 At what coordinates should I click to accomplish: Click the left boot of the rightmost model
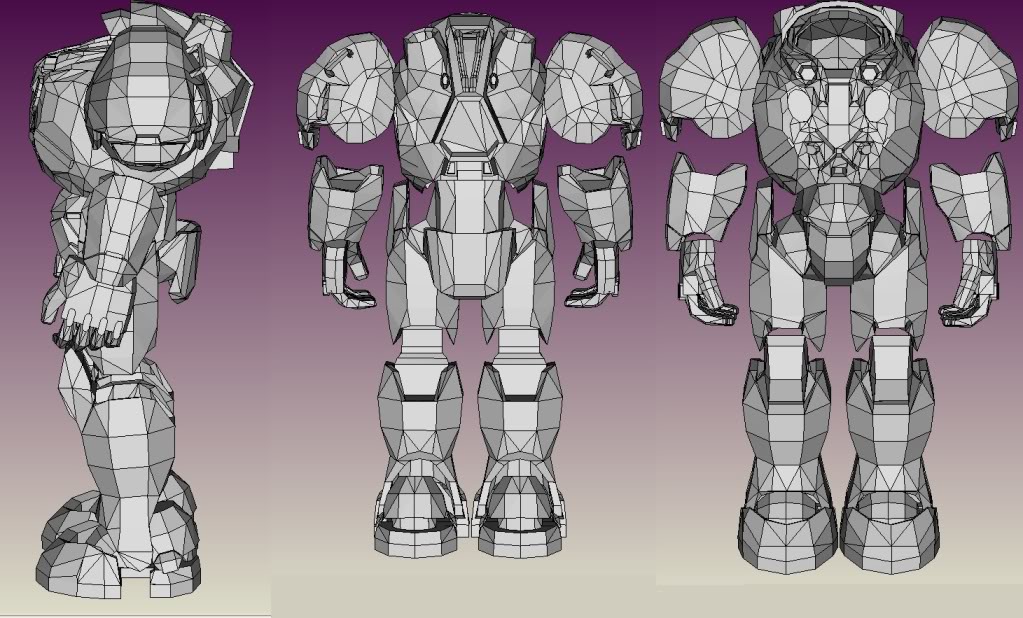[787, 530]
